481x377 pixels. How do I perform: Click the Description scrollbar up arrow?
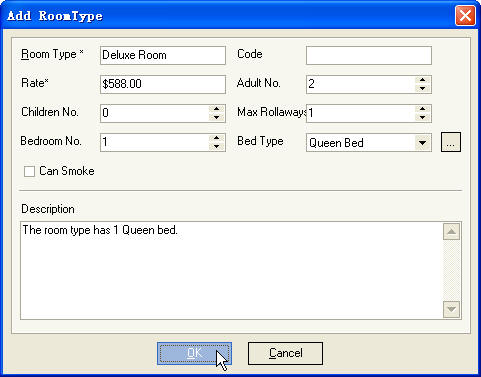point(451,232)
